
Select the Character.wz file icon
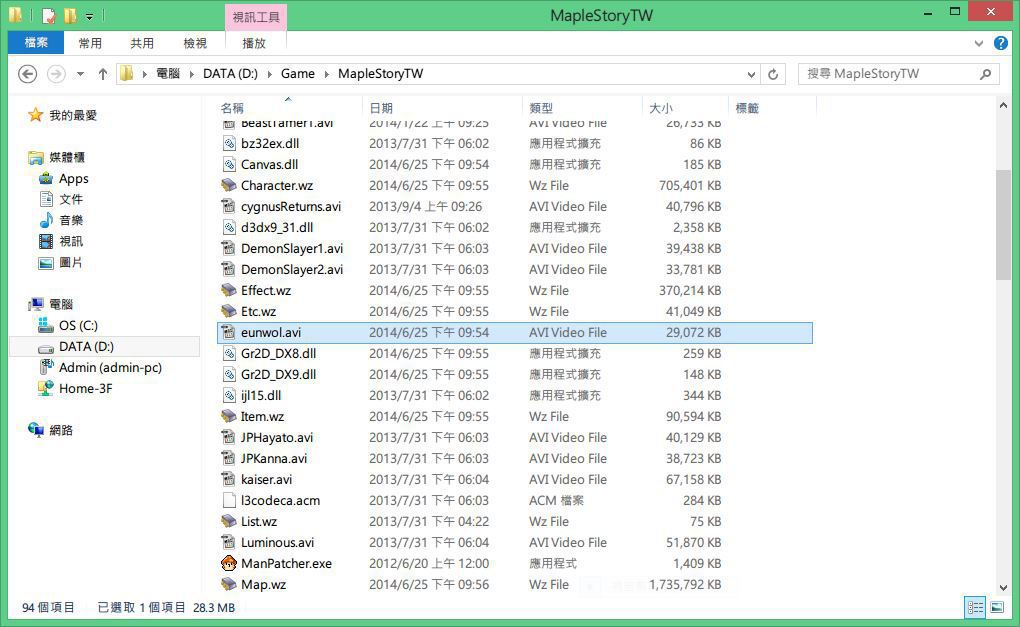(229, 185)
